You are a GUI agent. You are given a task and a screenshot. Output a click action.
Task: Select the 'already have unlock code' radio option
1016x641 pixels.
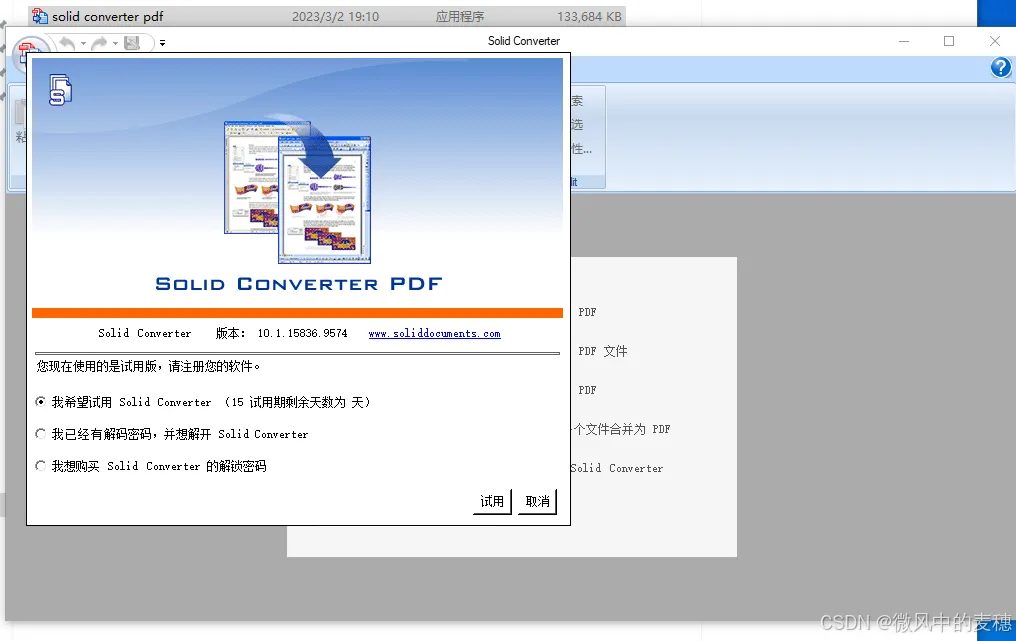(x=40, y=434)
